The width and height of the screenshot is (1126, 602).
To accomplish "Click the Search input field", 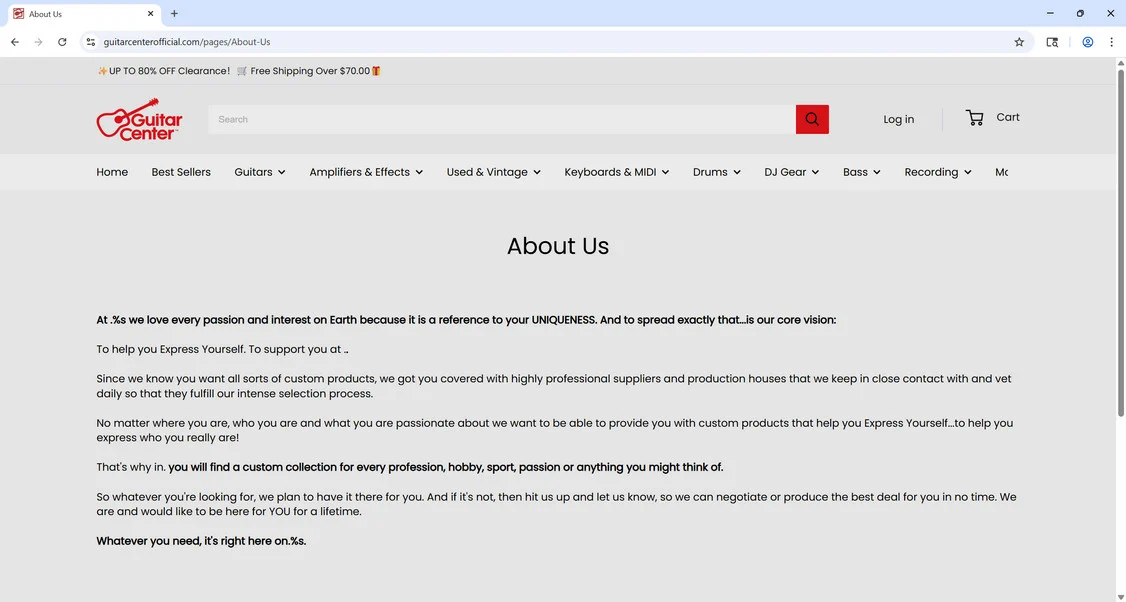I will coord(501,119).
